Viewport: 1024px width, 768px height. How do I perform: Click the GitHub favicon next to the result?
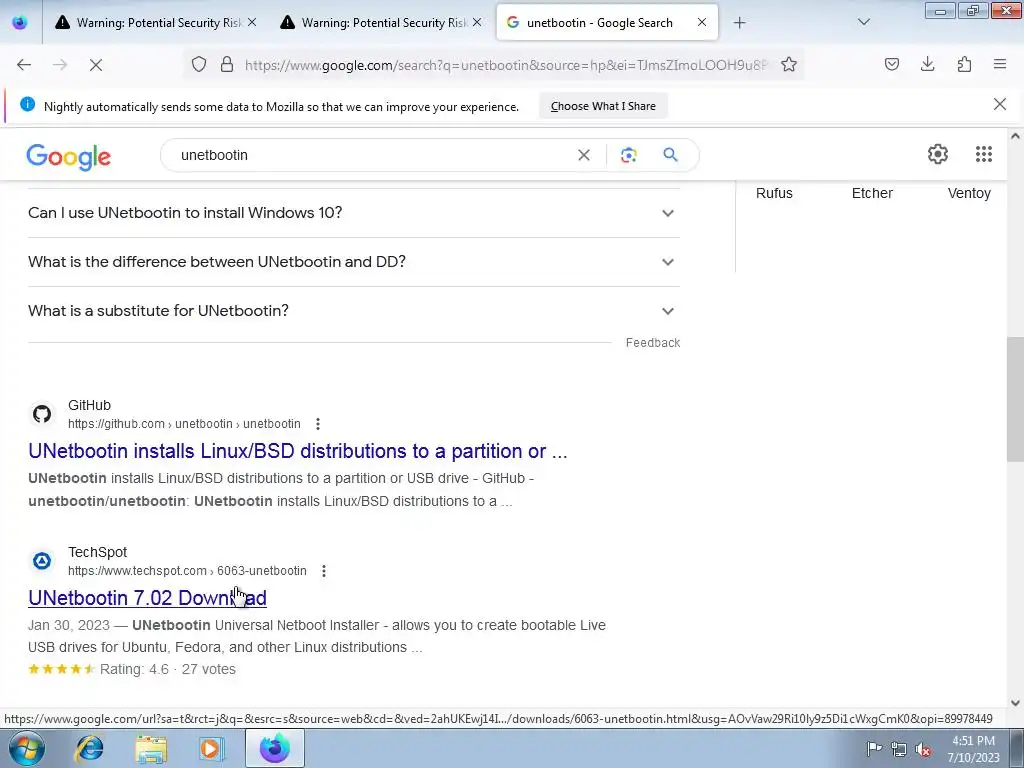pyautogui.click(x=42, y=414)
